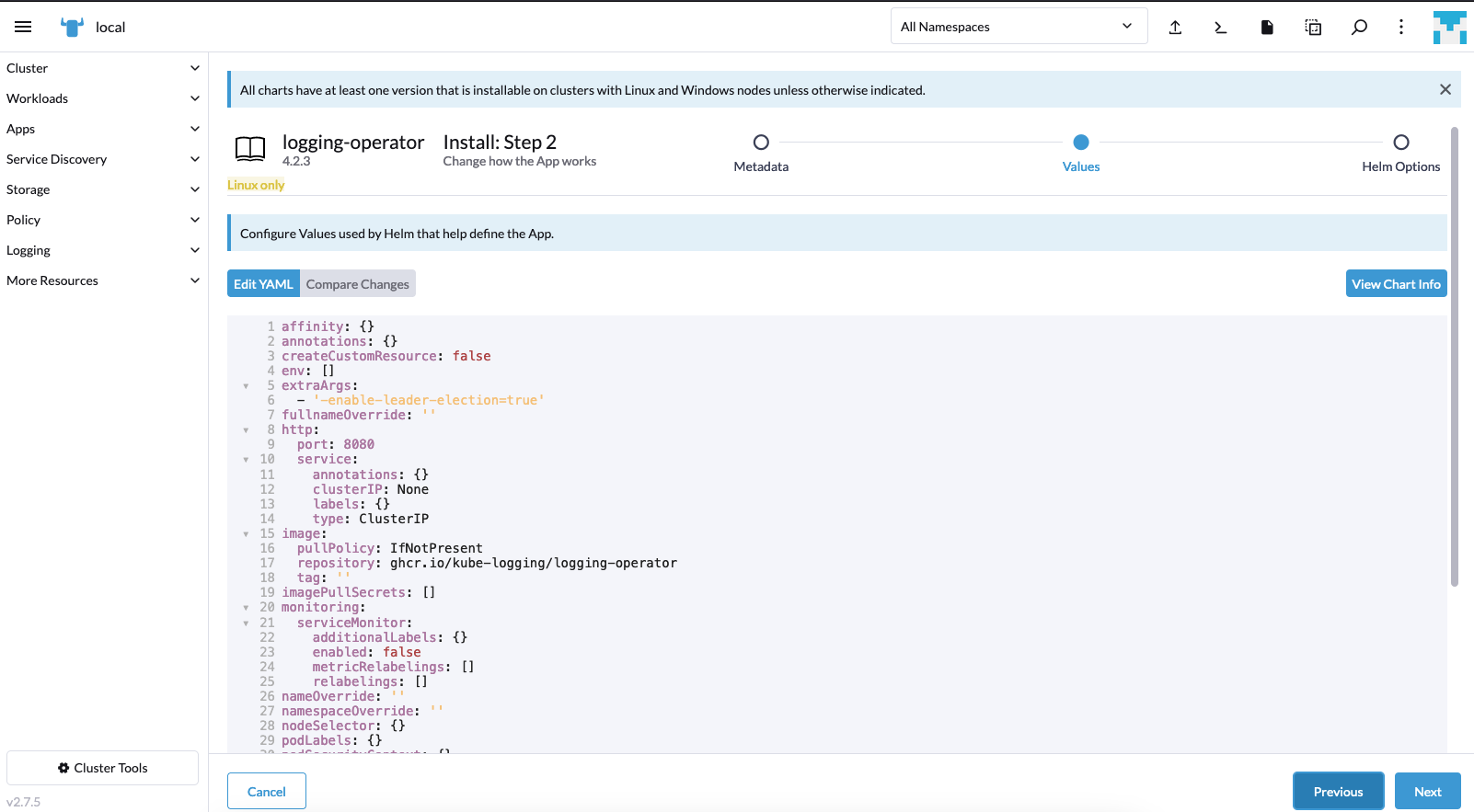The image size is (1474, 812).
Task: Expand the Policy sidebar section
Action: click(x=103, y=220)
